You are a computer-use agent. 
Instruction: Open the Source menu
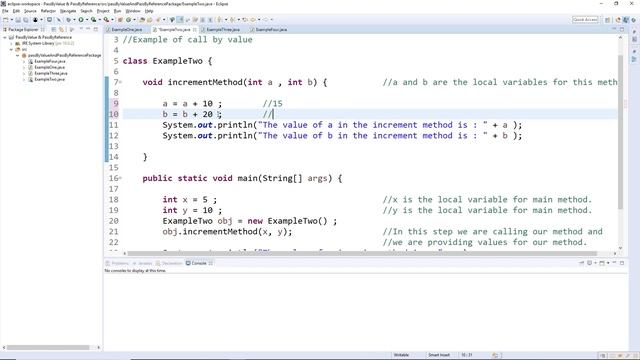pyautogui.click(x=30, y=11)
